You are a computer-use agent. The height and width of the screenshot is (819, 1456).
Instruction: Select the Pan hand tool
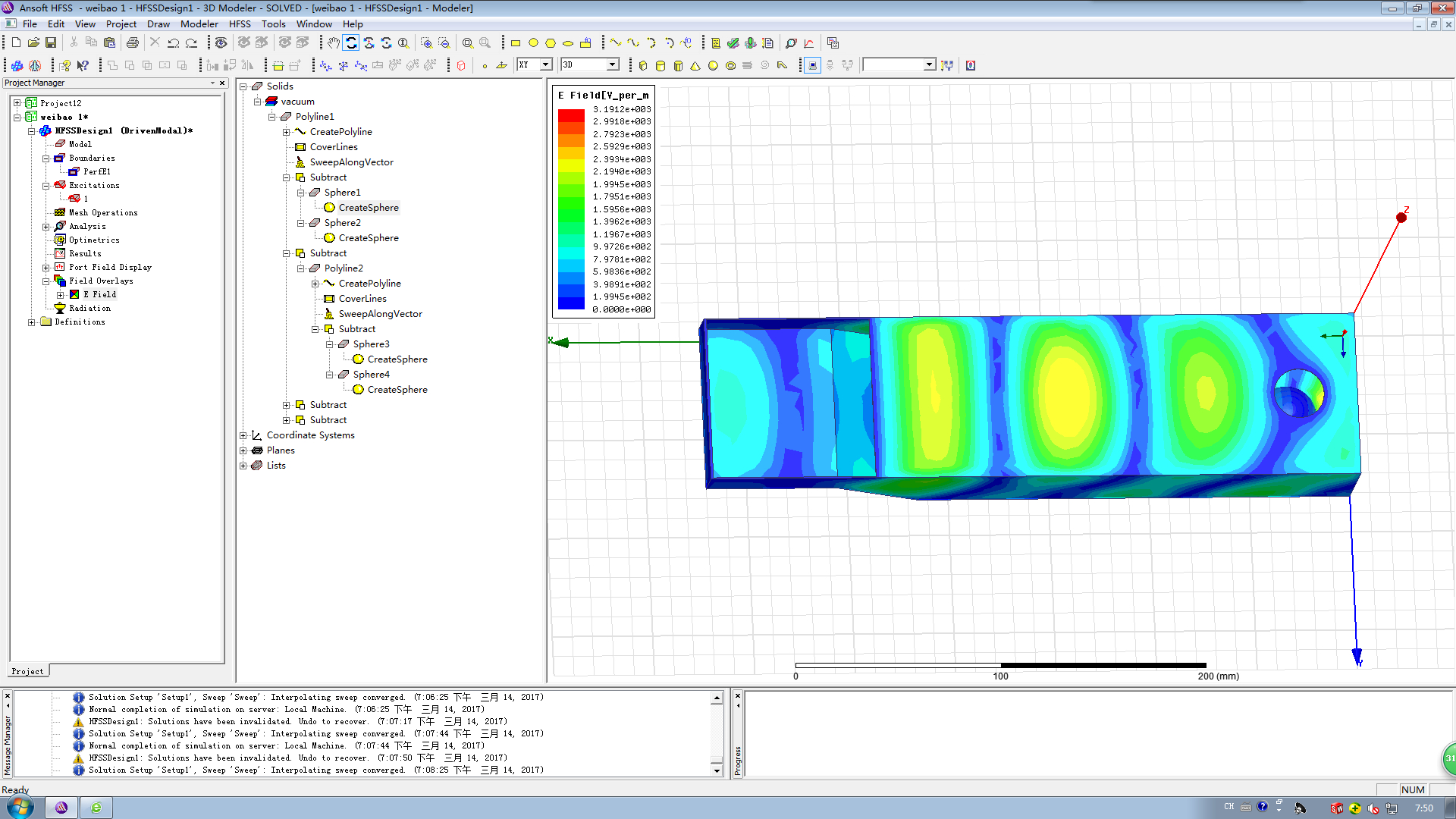[334, 43]
